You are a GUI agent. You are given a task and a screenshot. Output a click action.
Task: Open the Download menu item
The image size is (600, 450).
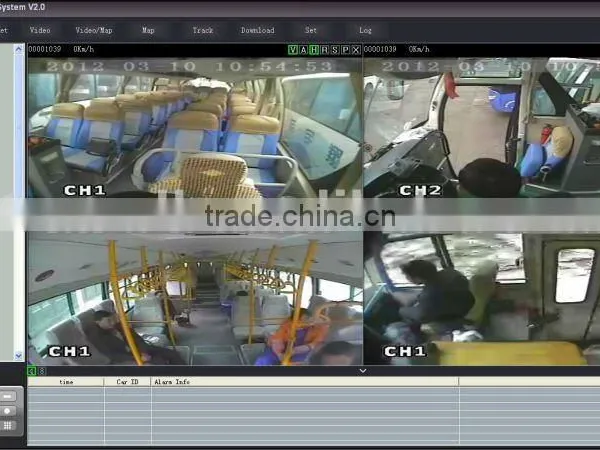pos(258,30)
